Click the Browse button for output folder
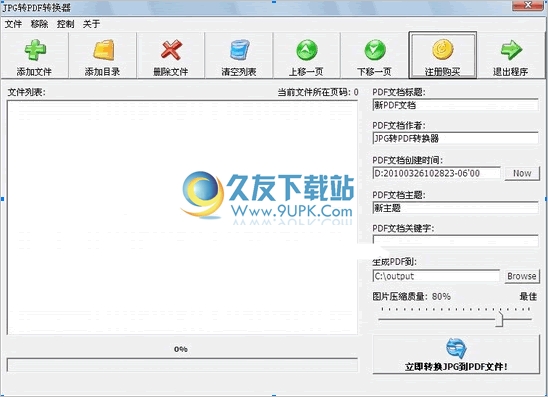The width and height of the screenshot is (548, 397). [x=522, y=276]
